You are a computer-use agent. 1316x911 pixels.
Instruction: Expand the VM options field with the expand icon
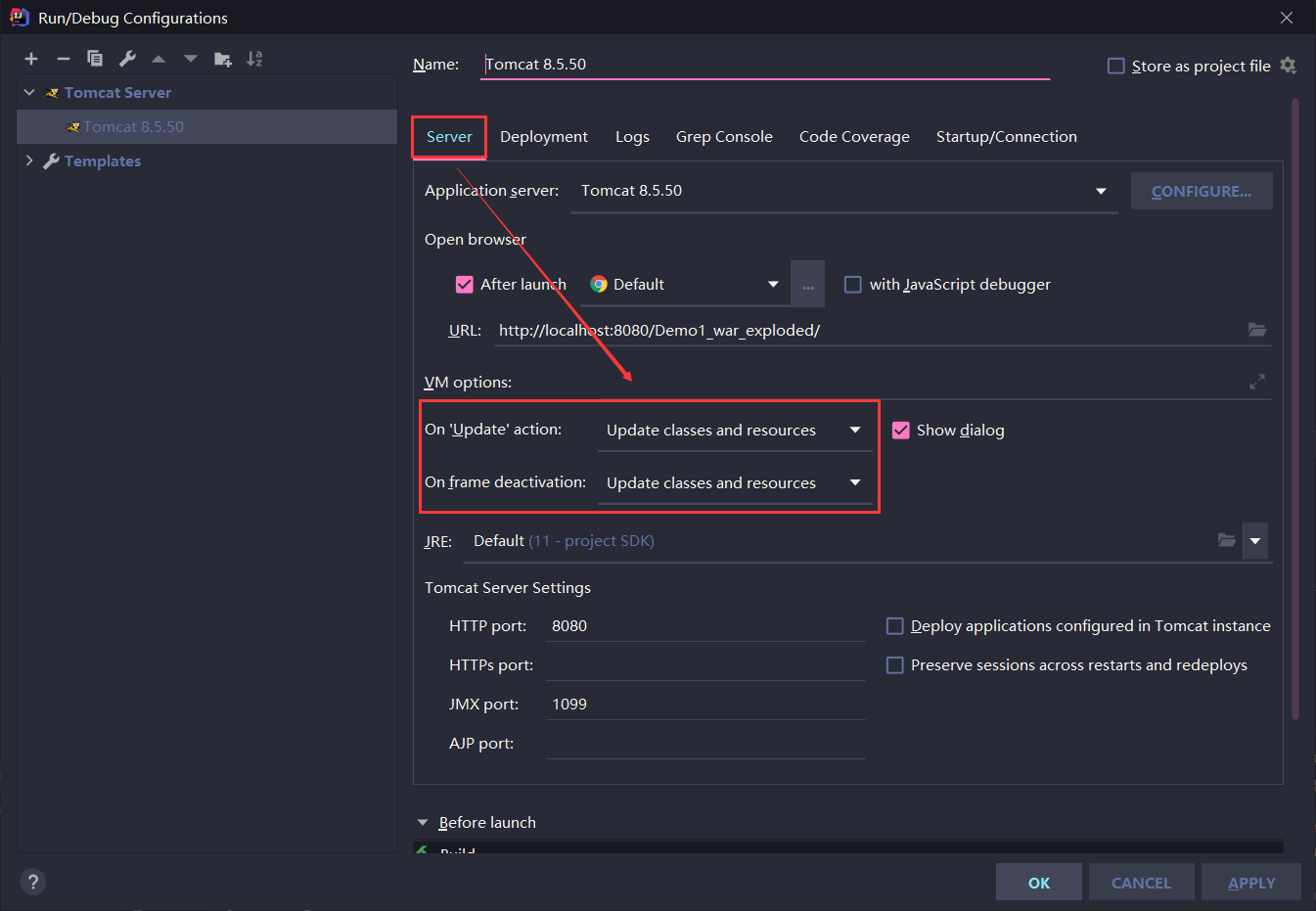pyautogui.click(x=1257, y=382)
